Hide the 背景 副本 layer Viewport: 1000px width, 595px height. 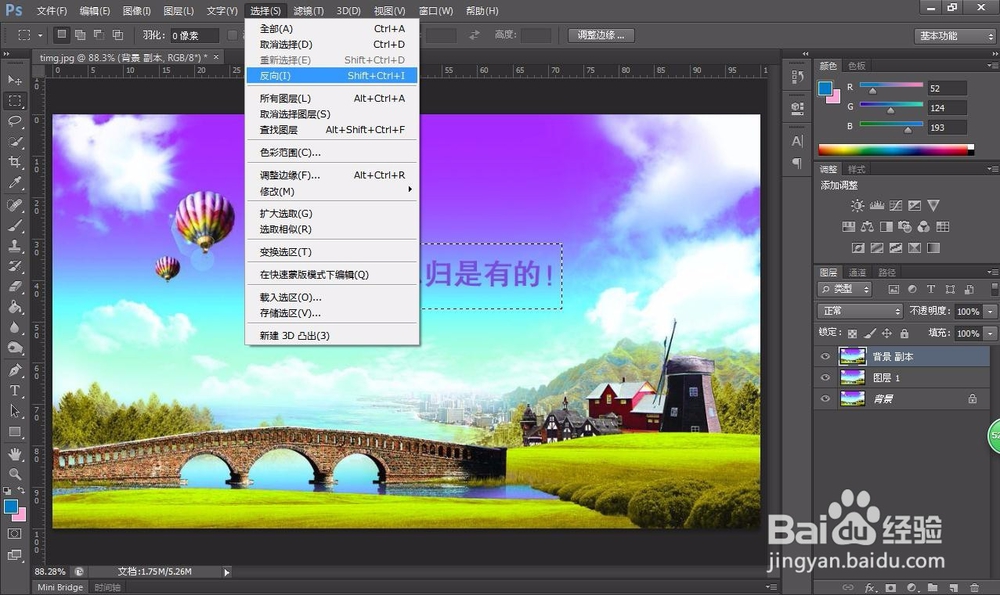(x=825, y=356)
